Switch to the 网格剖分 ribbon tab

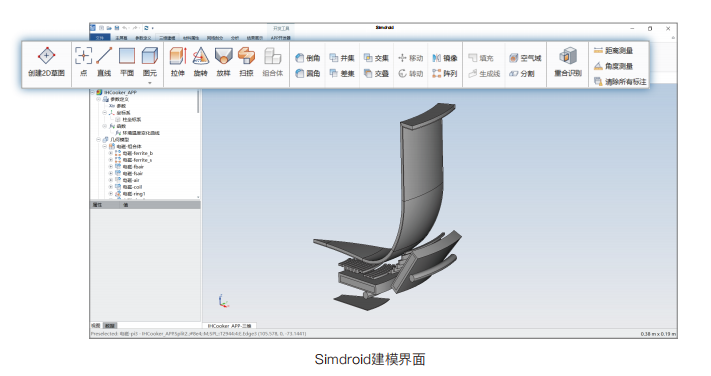pos(215,38)
